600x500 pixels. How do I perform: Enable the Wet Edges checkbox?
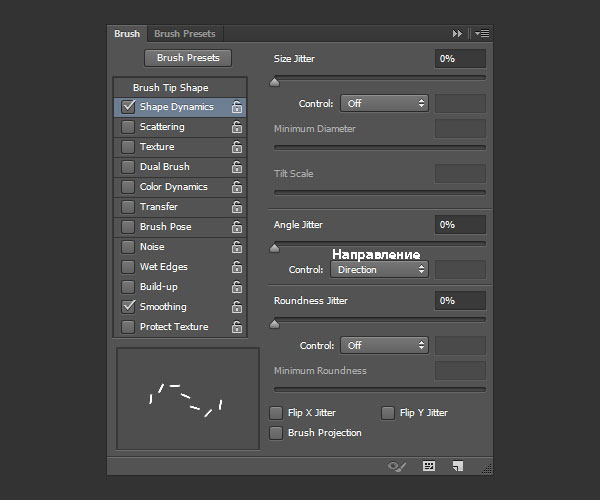128,267
